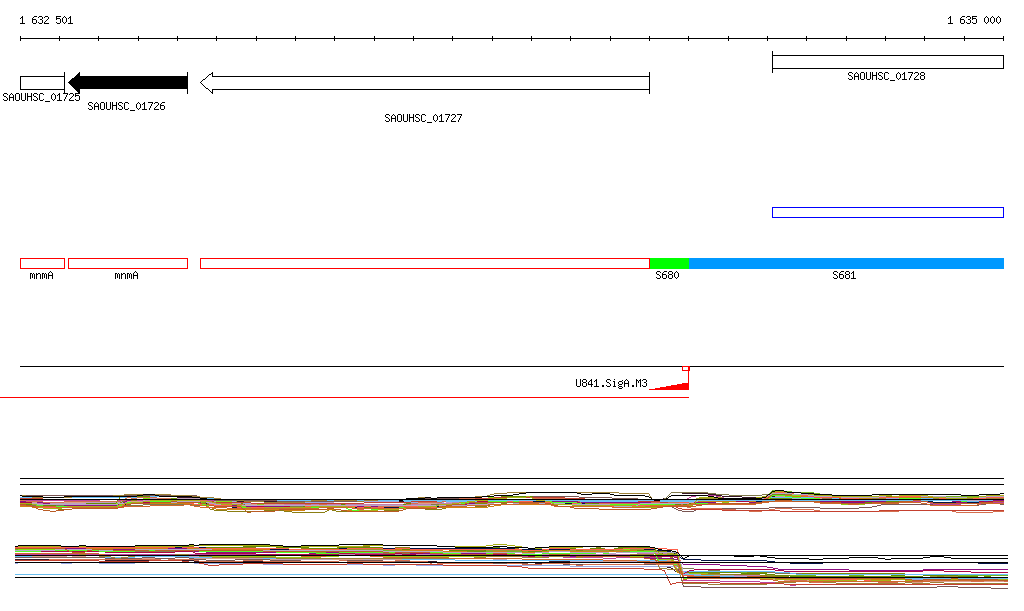
Task: Select the blue outlined box under SAOUHSC_01728
Action: click(x=887, y=212)
